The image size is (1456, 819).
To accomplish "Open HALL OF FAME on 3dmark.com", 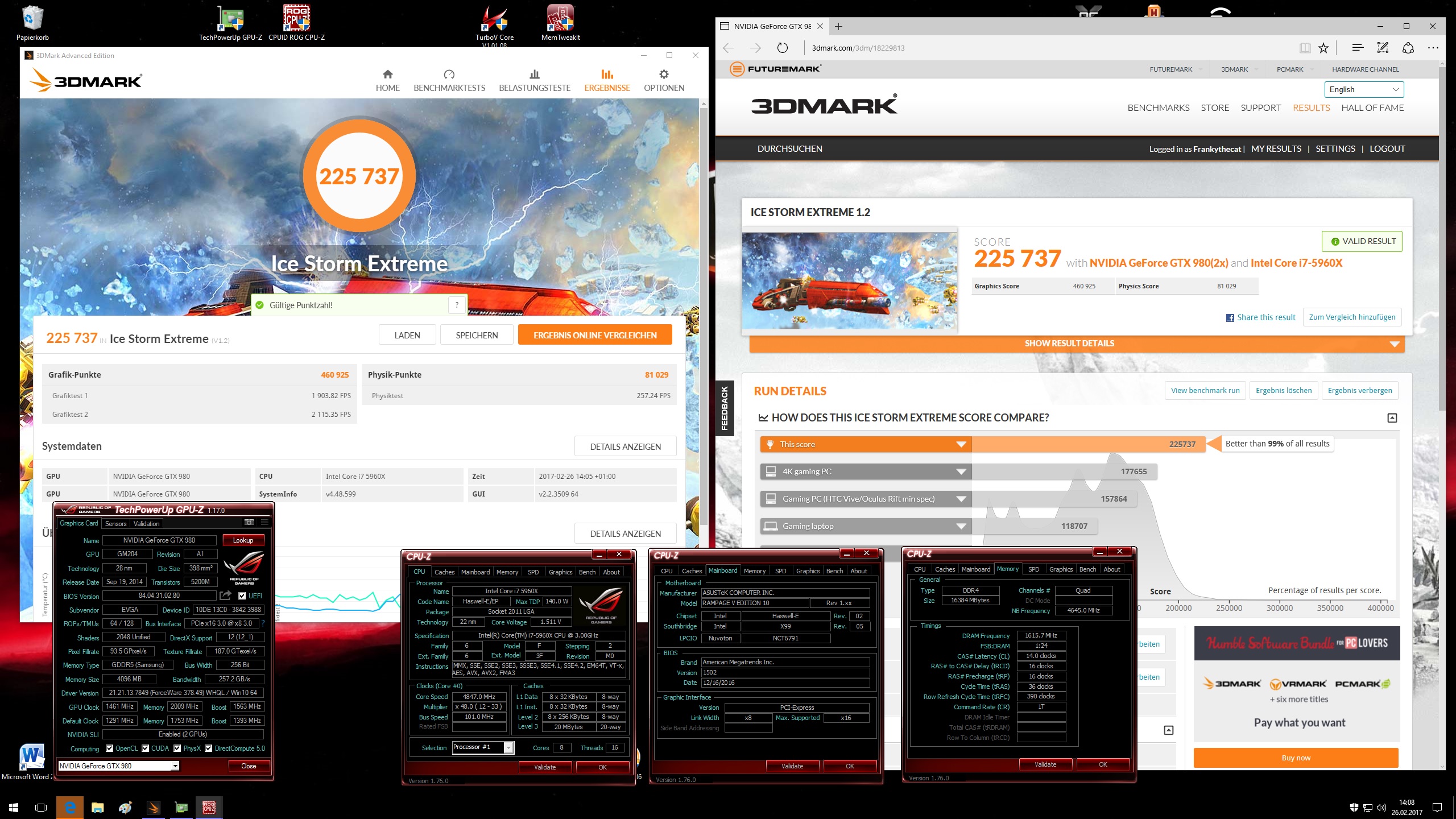I will coord(1372,107).
